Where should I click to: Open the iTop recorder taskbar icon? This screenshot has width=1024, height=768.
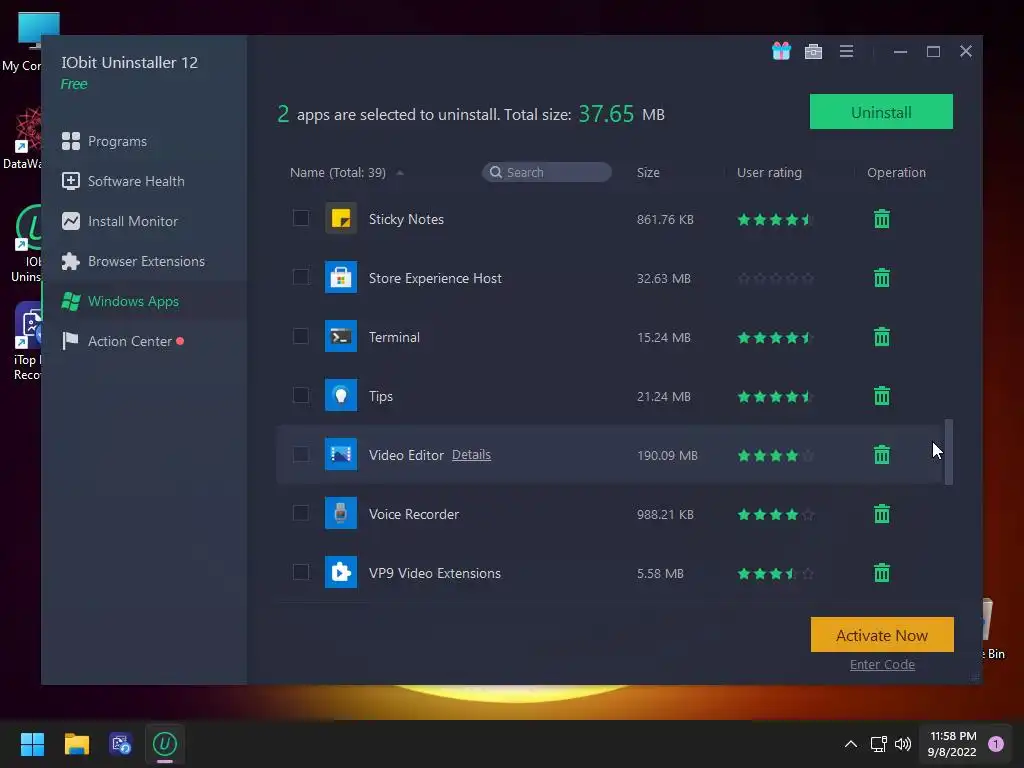tap(121, 744)
